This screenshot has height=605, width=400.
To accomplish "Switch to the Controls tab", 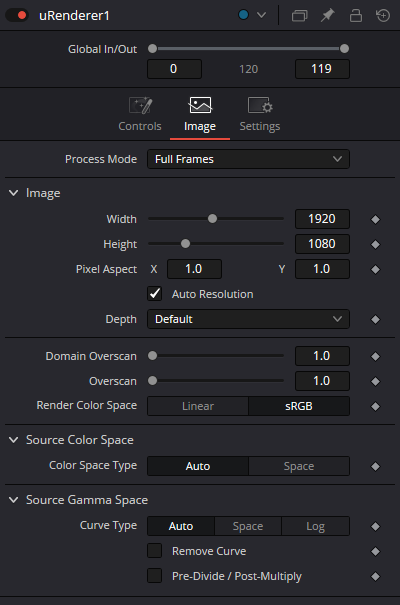I will click(x=140, y=115).
